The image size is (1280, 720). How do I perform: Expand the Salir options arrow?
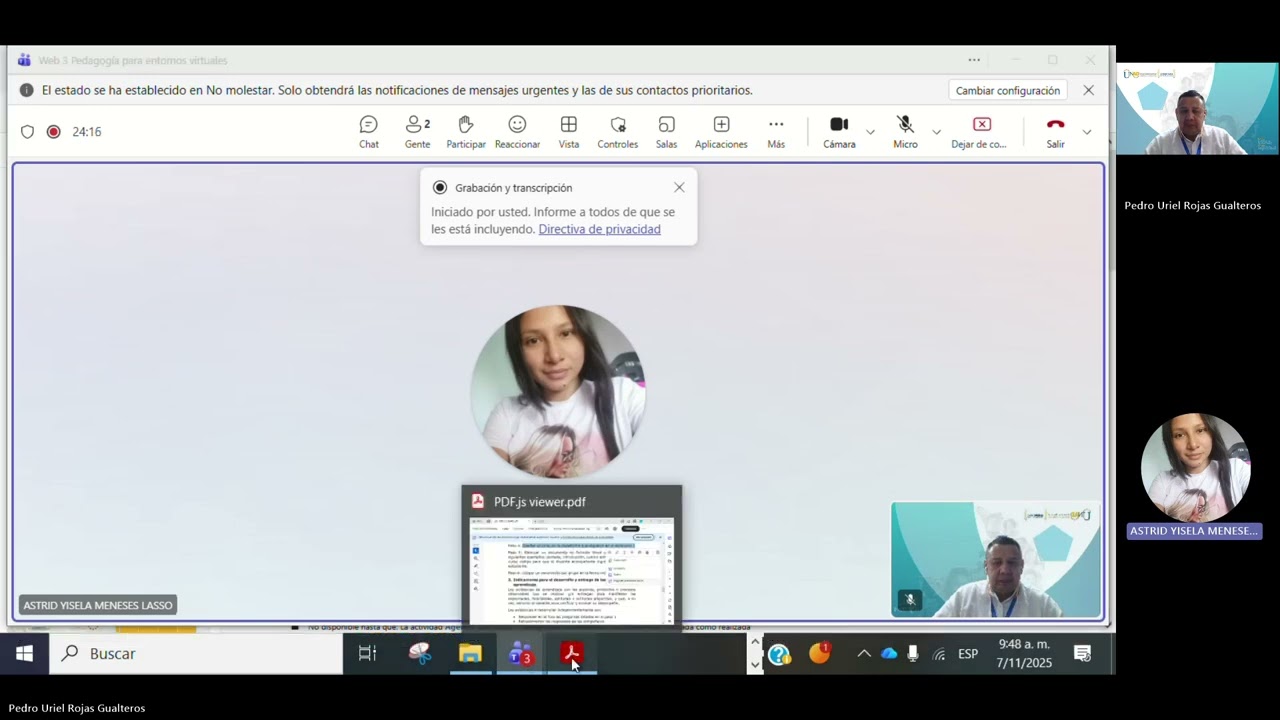point(1087,132)
